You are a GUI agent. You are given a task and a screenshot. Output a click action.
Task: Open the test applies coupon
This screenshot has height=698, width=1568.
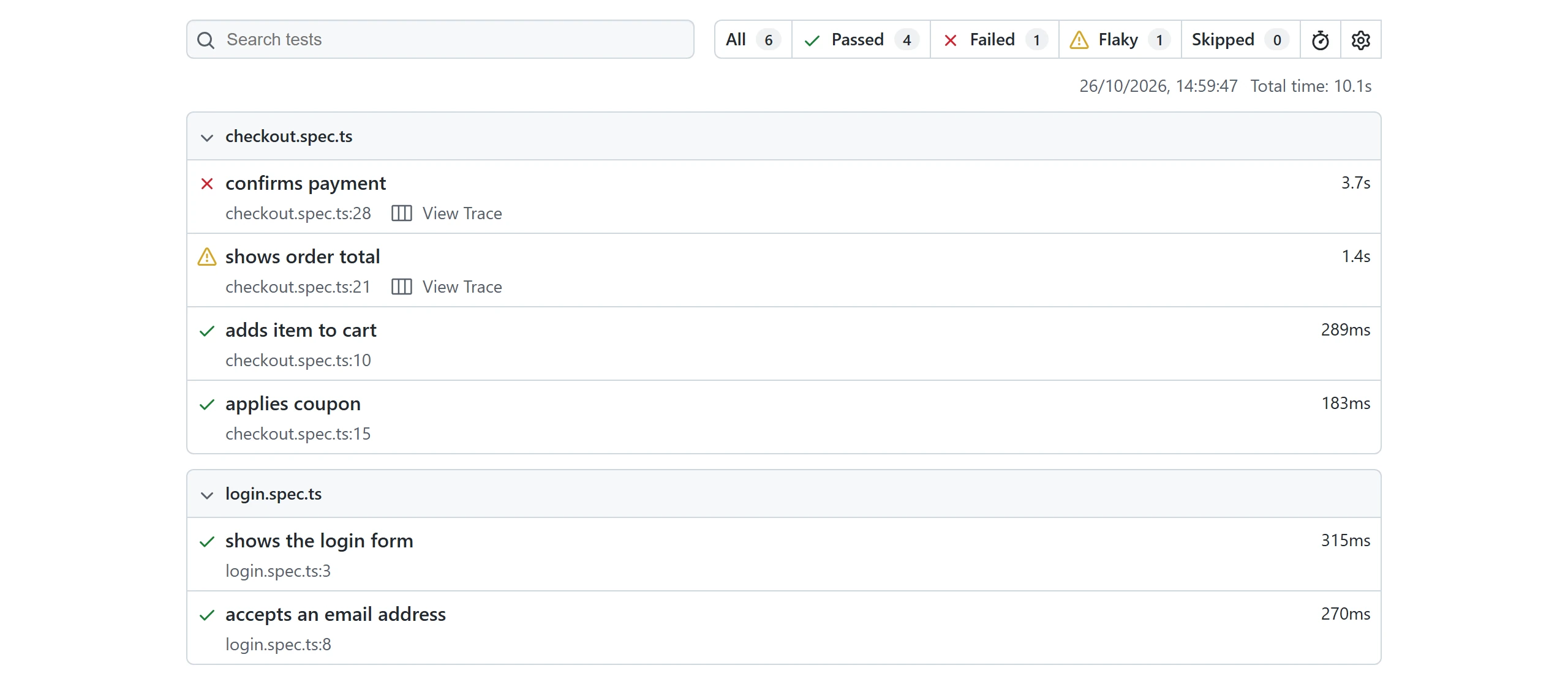[293, 403]
